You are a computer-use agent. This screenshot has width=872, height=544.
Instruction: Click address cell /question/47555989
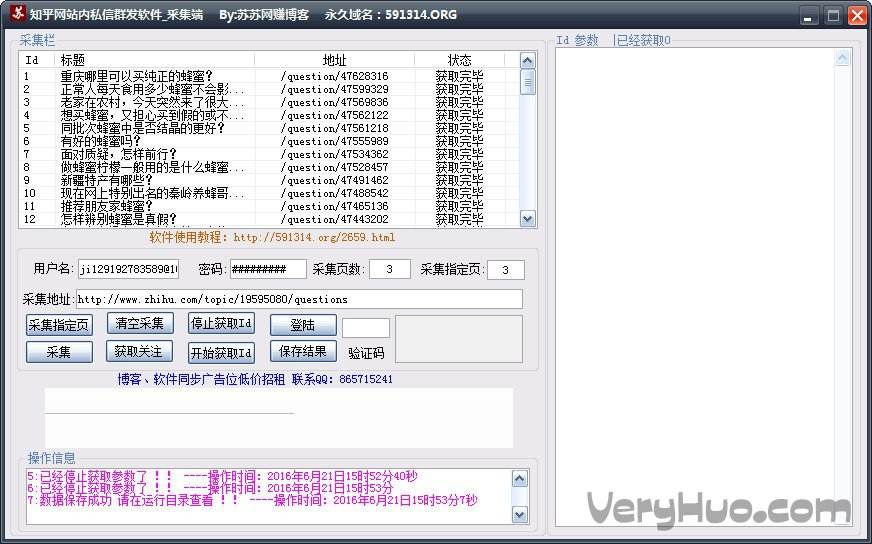(x=334, y=141)
